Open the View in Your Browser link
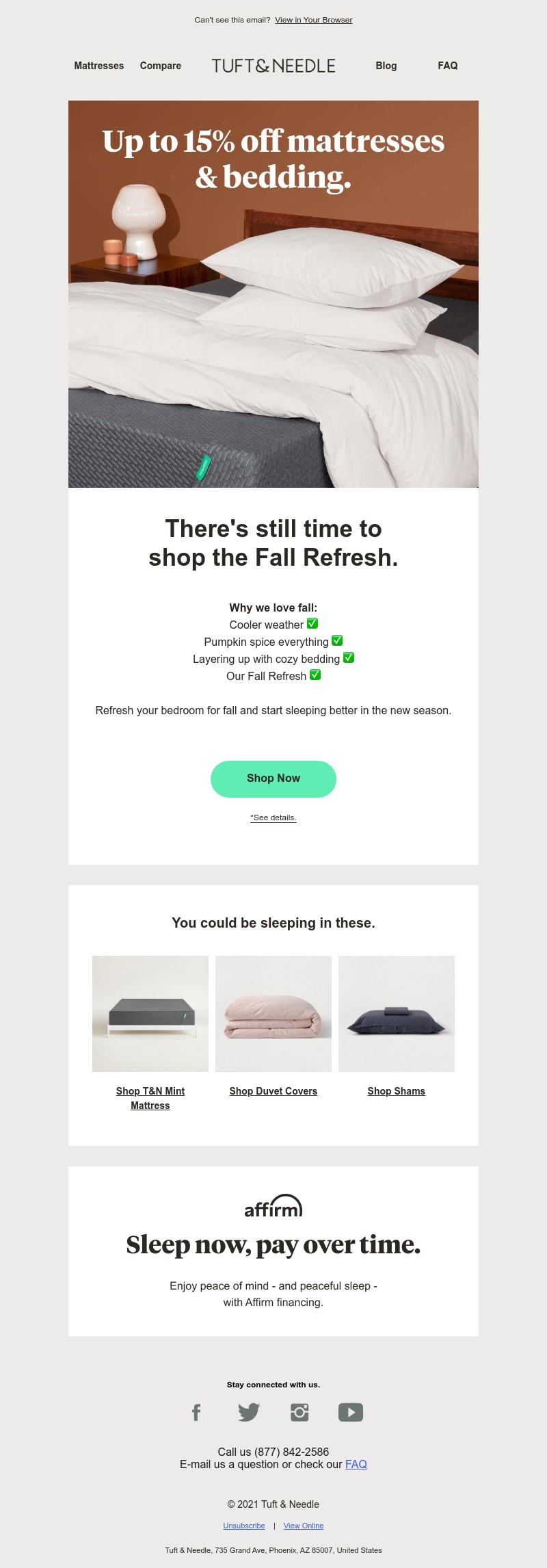The image size is (547, 1568). click(314, 20)
